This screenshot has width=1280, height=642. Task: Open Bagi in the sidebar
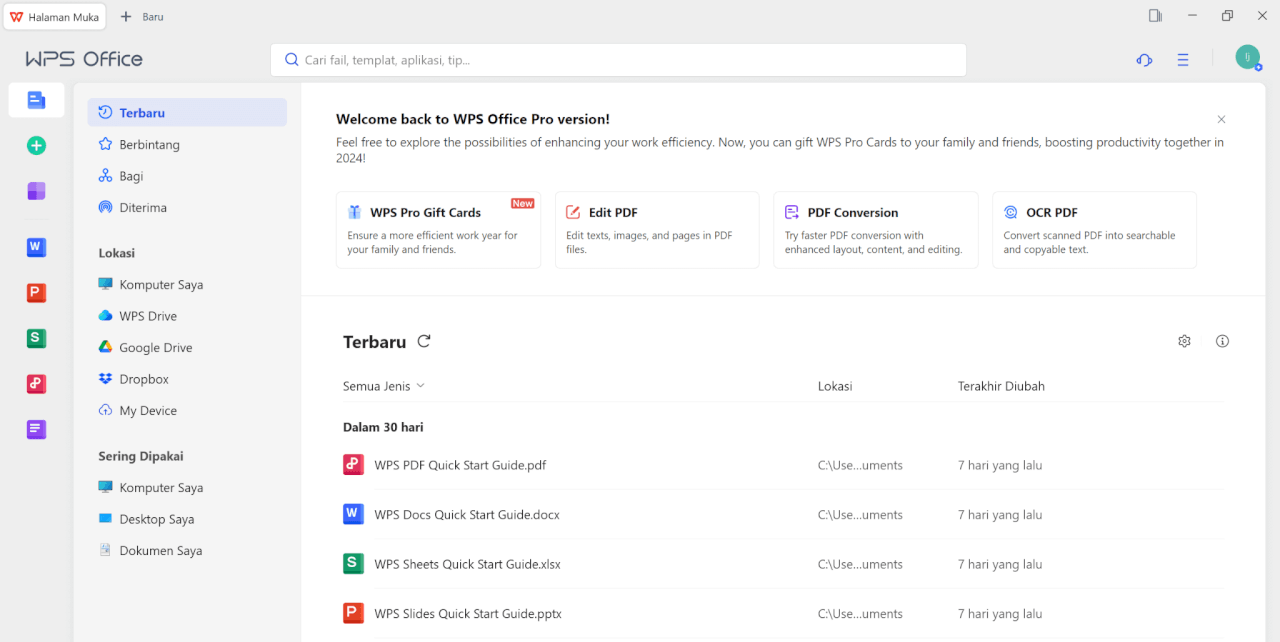pyautogui.click(x=187, y=176)
